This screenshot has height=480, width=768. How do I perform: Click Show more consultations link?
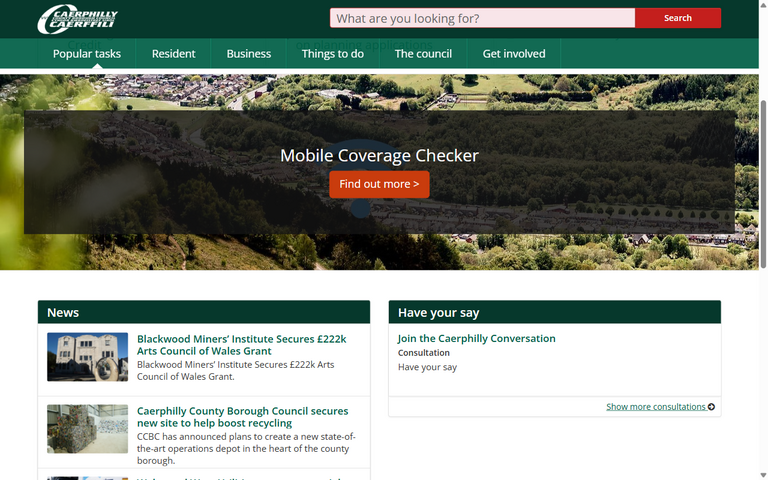click(655, 407)
